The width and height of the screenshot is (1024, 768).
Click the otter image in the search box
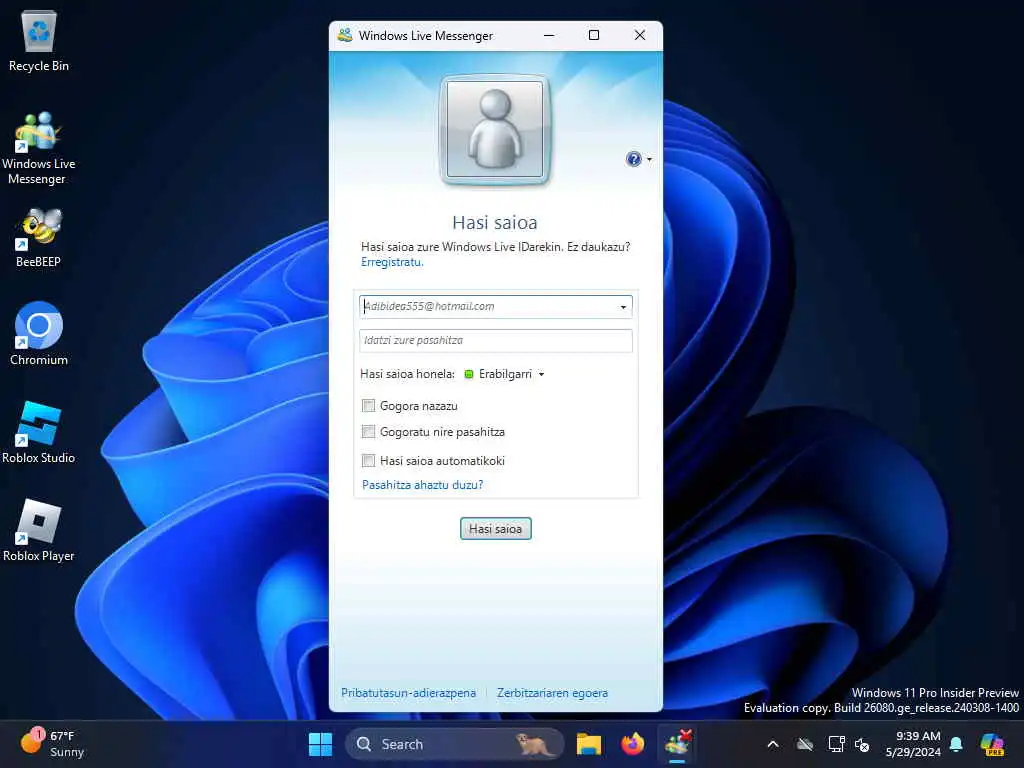click(534, 744)
